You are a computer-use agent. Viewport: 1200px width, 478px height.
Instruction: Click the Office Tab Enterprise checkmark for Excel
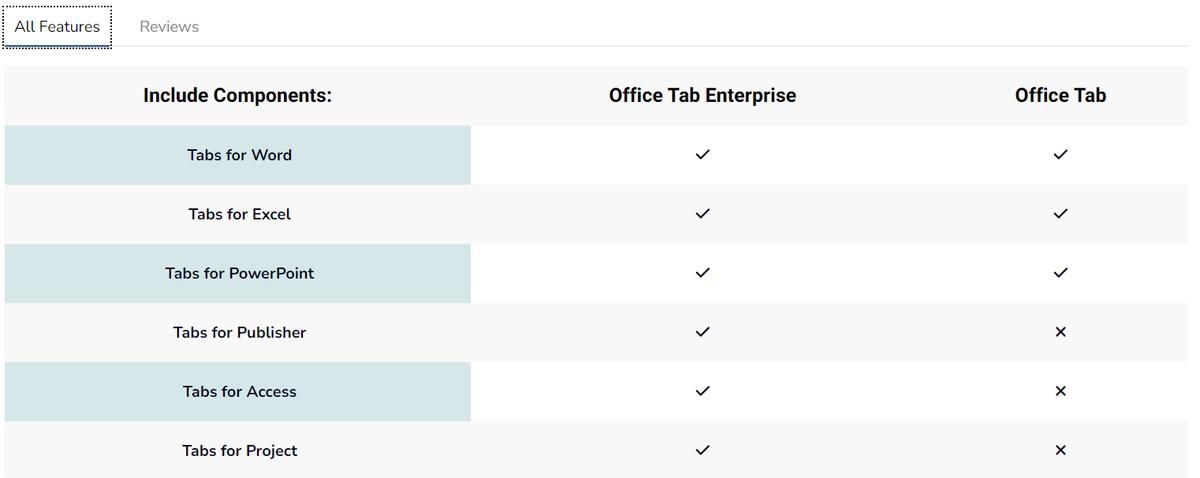(702, 214)
